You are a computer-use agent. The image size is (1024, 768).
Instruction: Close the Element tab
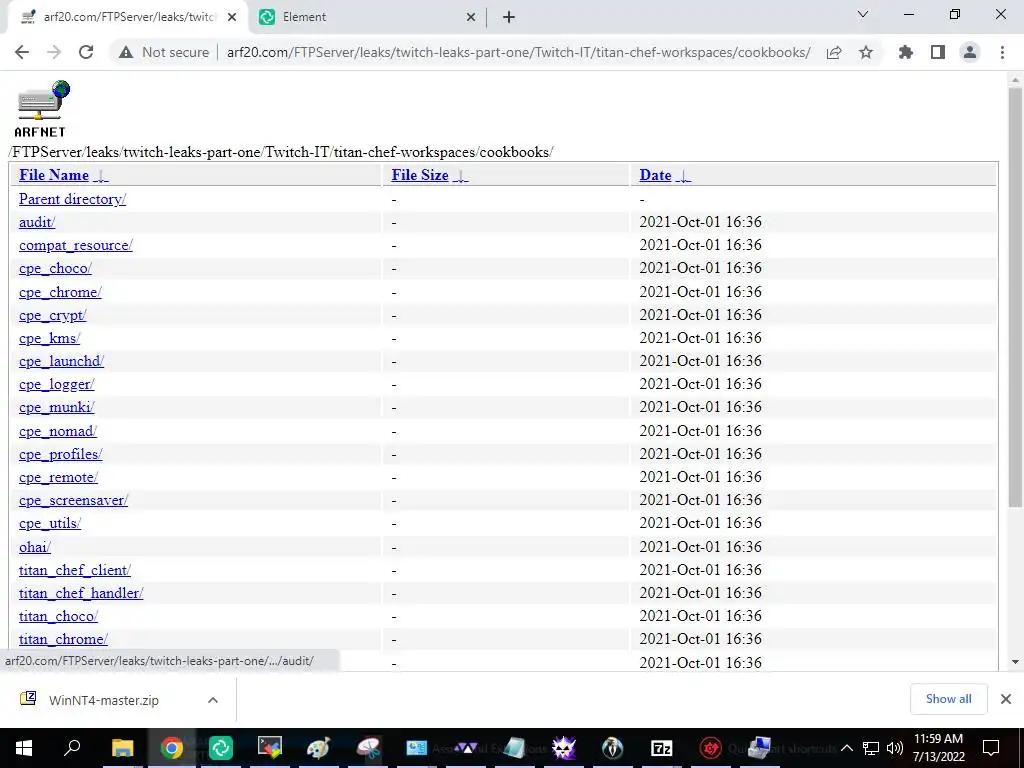click(x=471, y=18)
